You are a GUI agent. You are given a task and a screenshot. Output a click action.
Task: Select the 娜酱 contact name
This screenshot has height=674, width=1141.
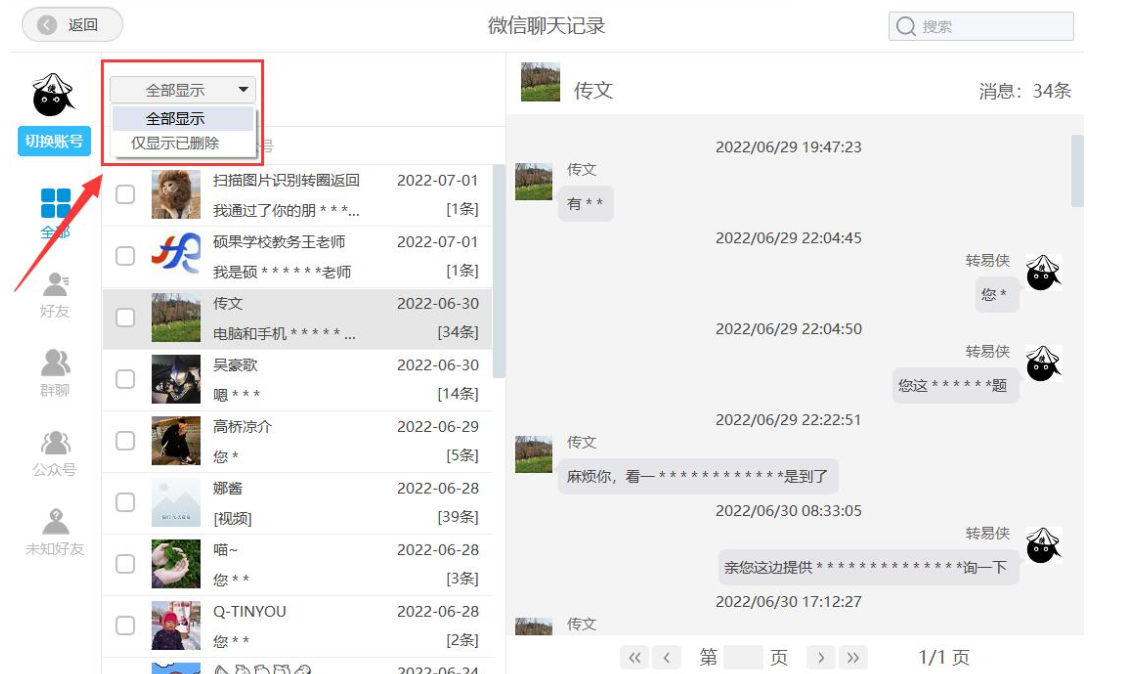pyautogui.click(x=228, y=488)
